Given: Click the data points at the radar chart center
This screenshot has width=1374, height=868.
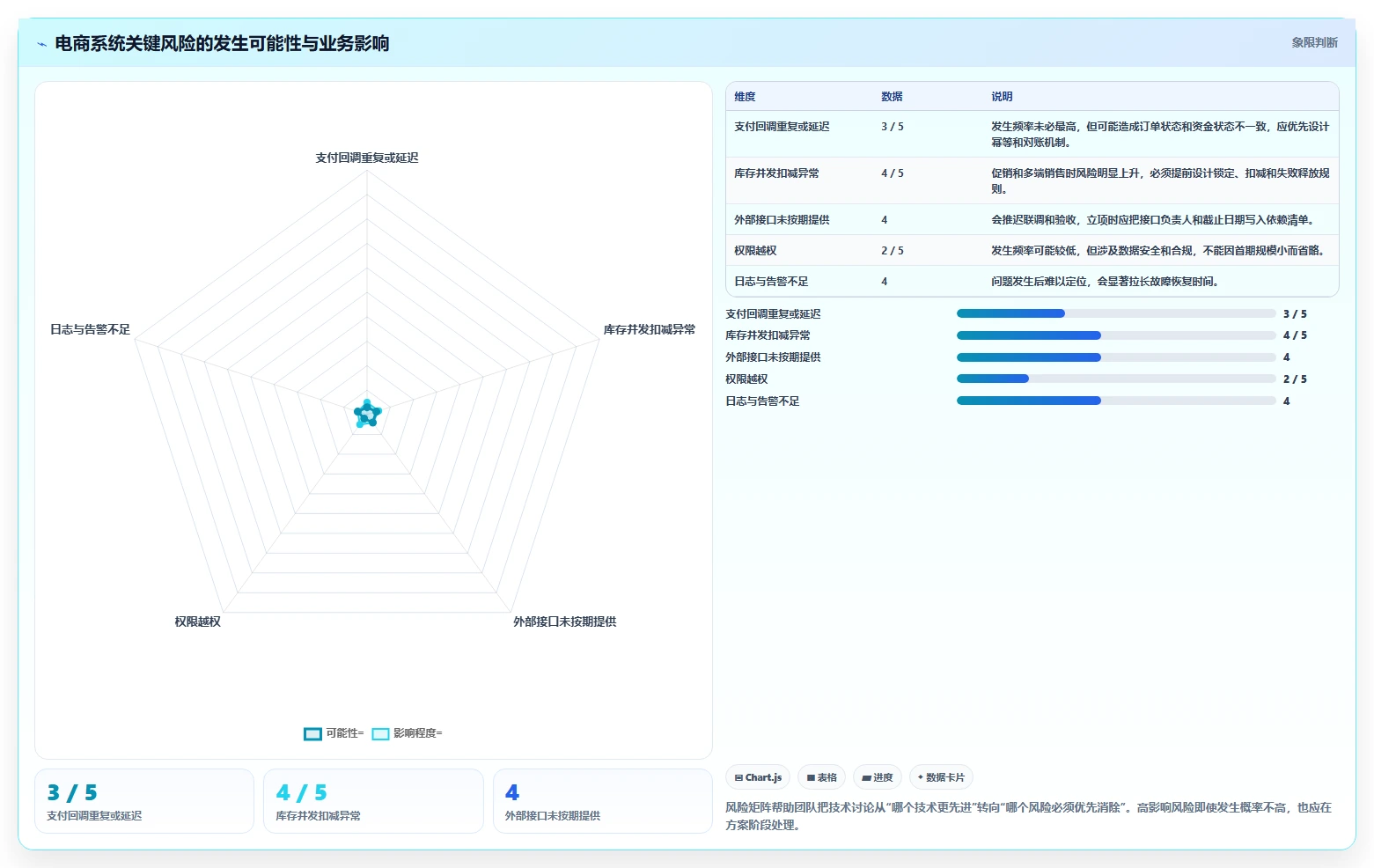Looking at the screenshot, I should point(367,413).
